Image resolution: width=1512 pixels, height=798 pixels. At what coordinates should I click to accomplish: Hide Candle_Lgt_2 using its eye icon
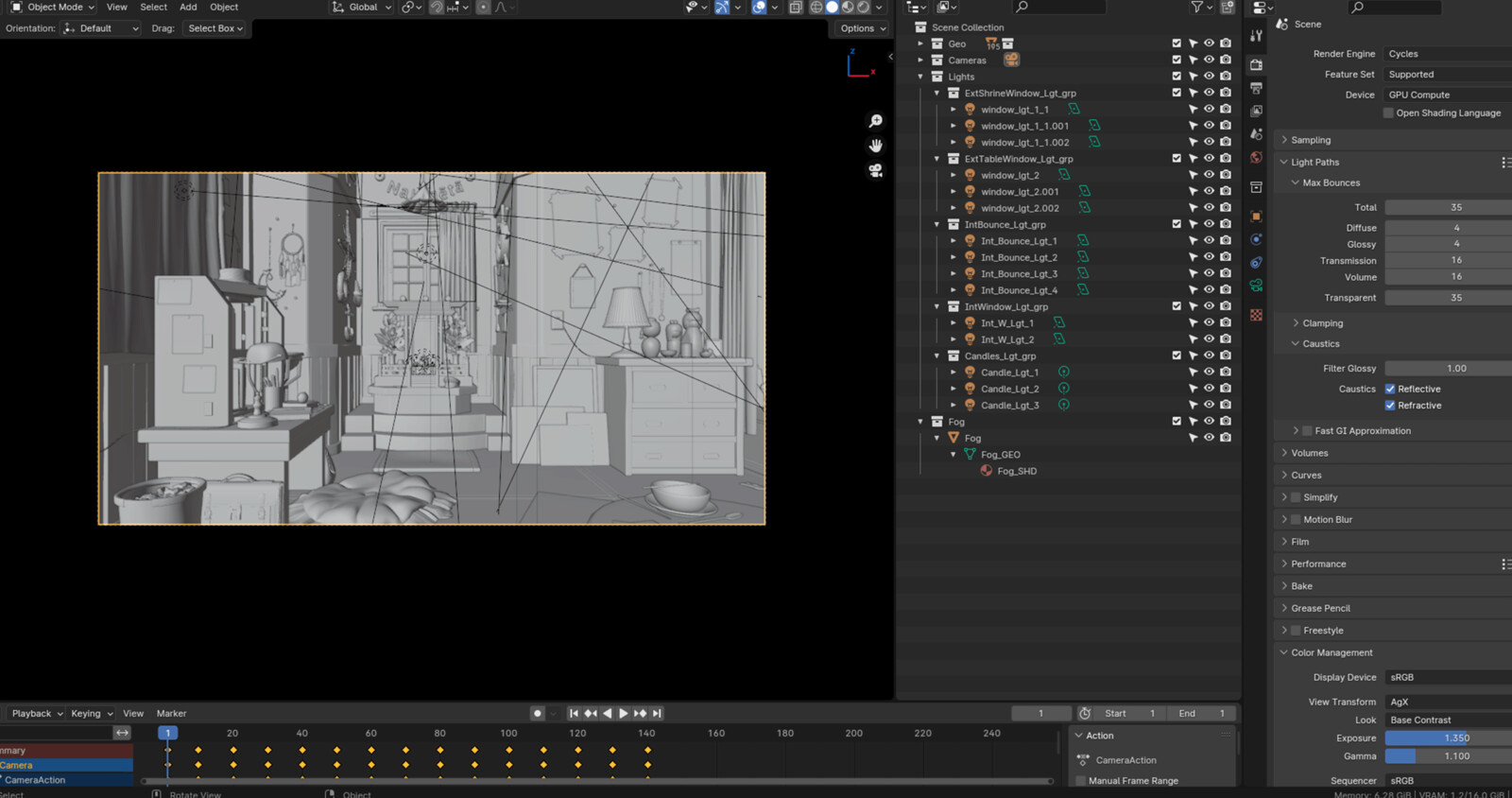pyautogui.click(x=1209, y=388)
